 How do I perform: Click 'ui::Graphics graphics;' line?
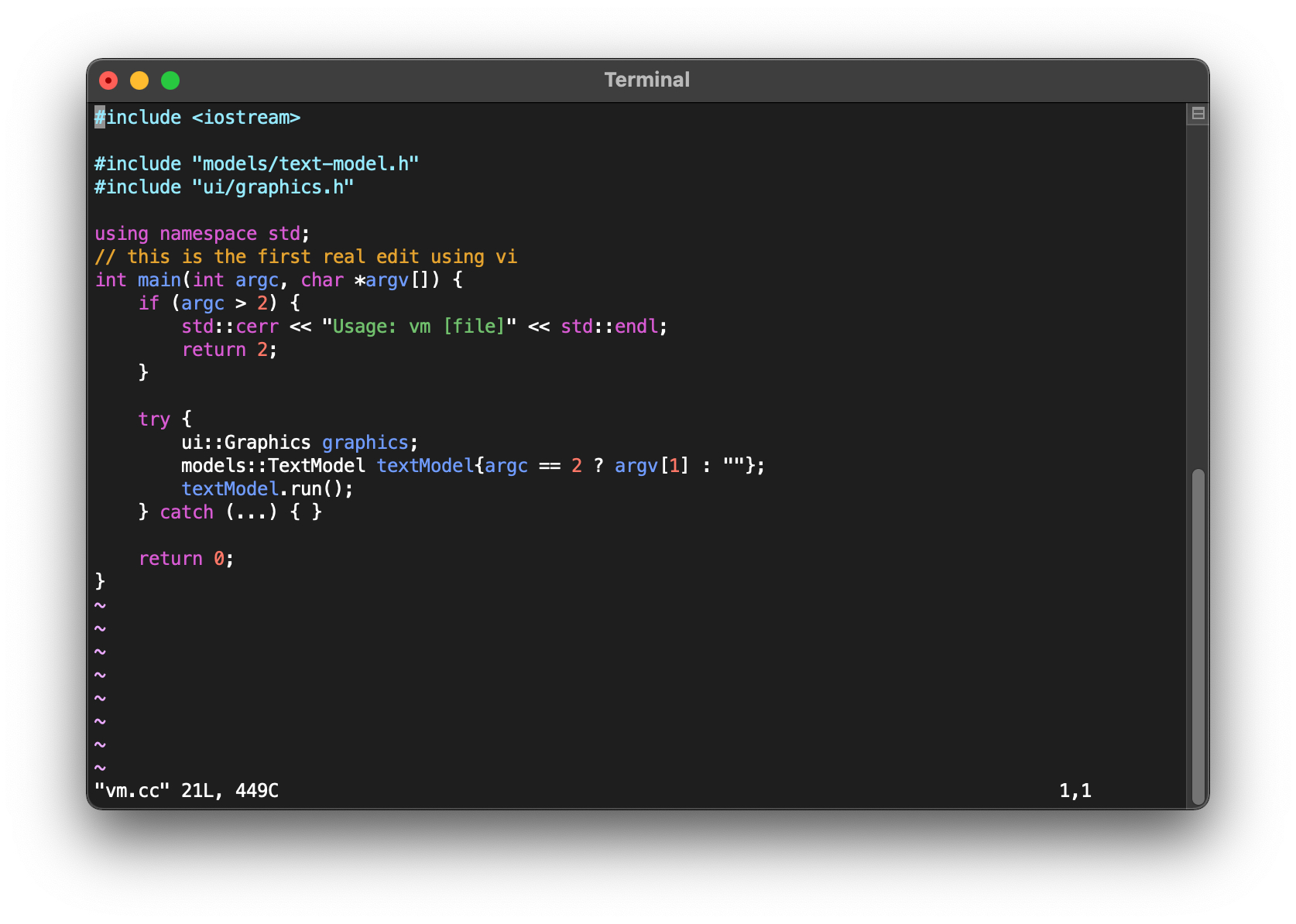[300, 443]
